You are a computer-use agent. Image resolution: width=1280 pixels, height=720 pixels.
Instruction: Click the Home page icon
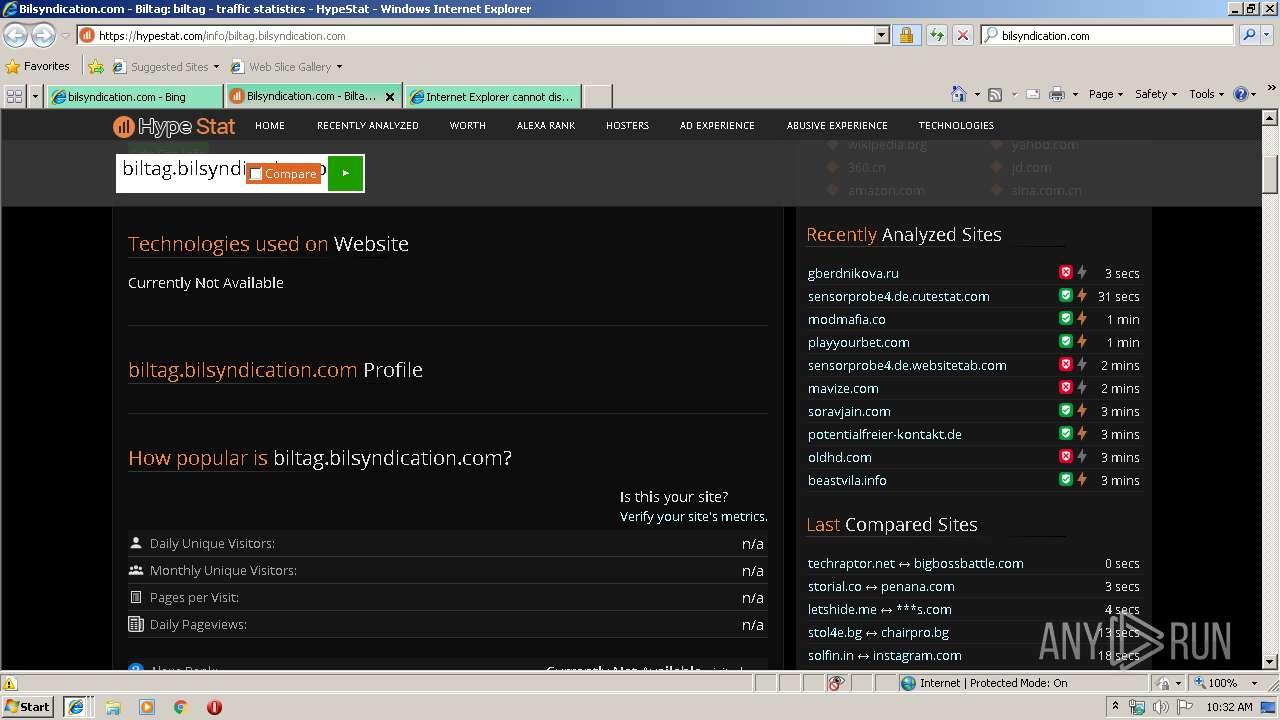959,94
